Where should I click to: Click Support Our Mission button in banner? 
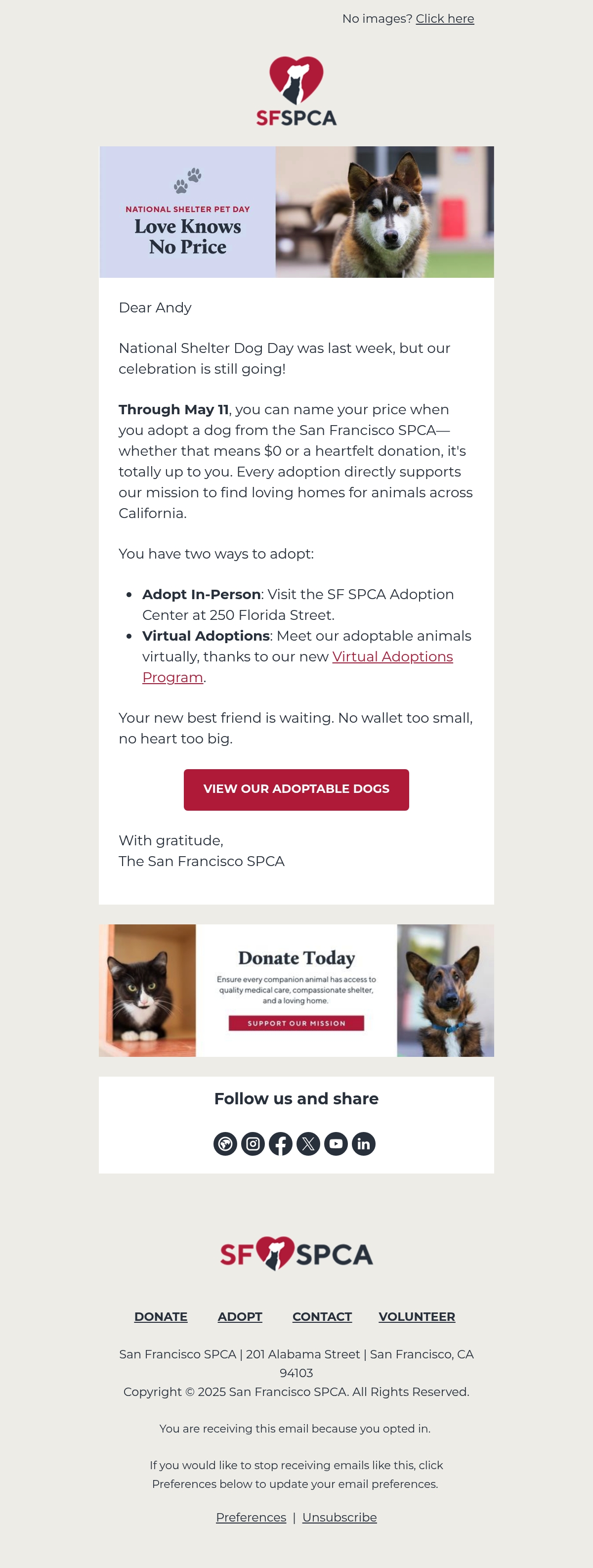click(296, 1023)
